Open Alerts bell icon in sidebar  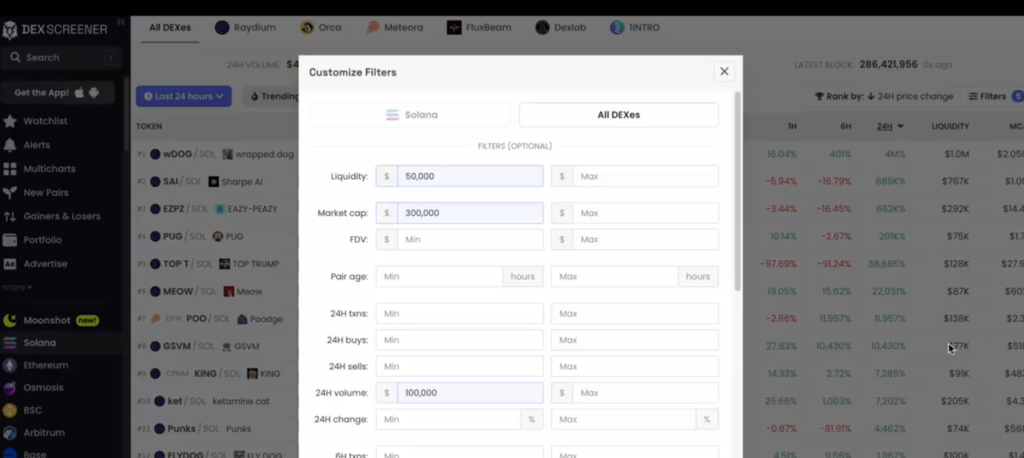[11, 145]
